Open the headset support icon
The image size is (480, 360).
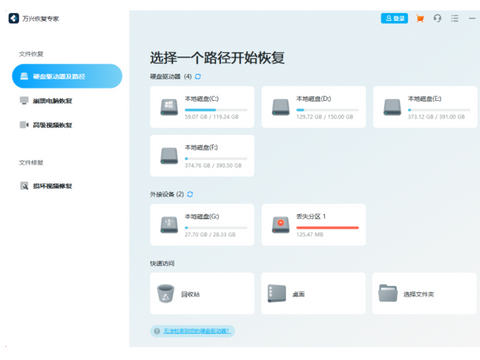point(437,18)
